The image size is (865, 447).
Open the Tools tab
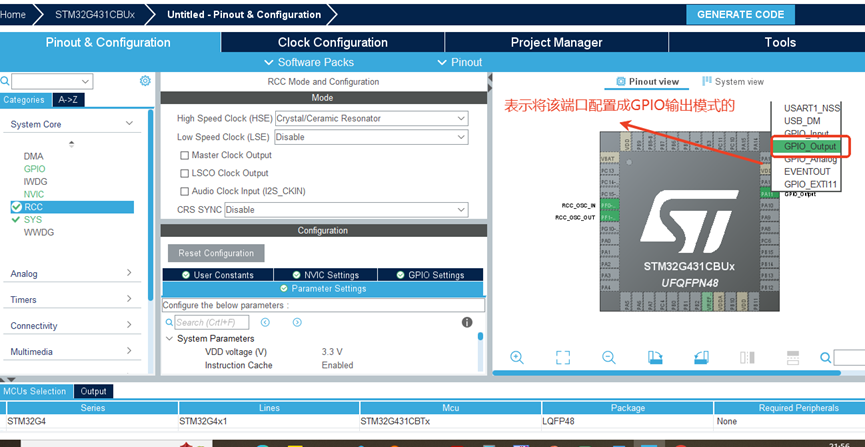click(779, 42)
